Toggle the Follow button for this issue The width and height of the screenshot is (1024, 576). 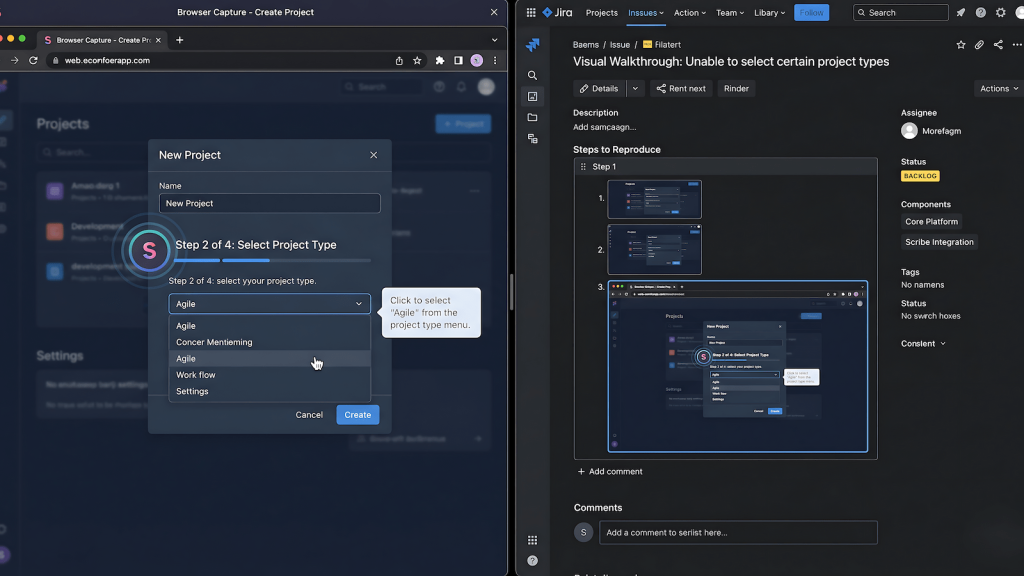(x=811, y=12)
